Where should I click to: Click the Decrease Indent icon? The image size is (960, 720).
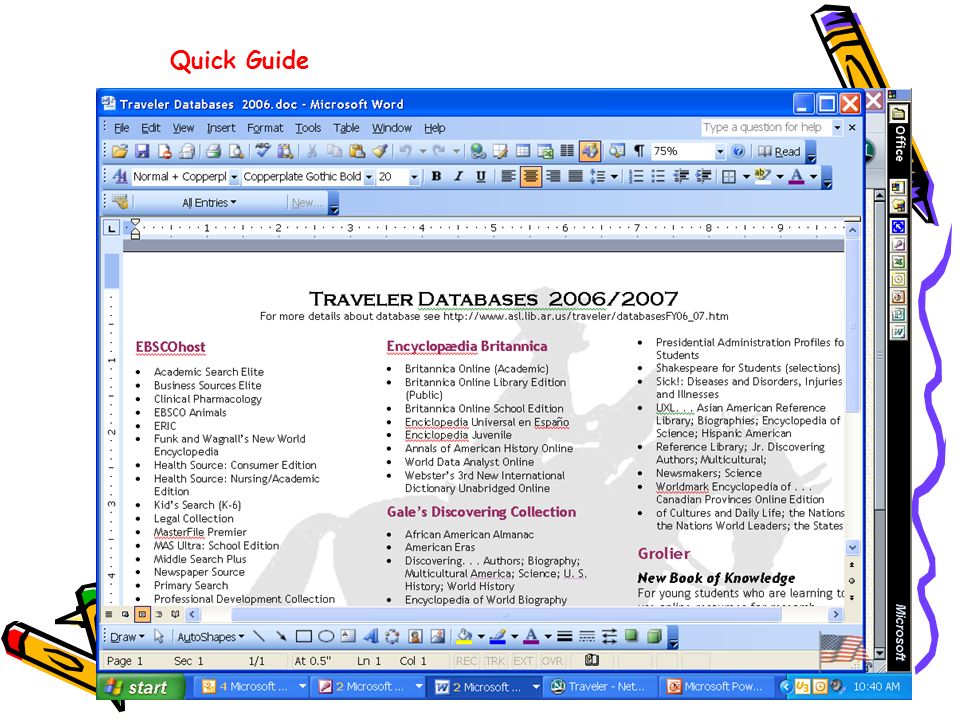pos(681,177)
